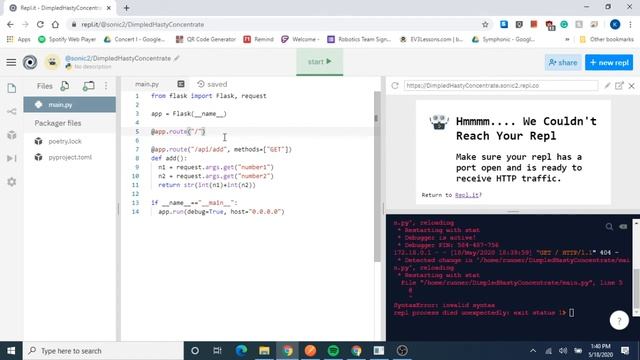The width and height of the screenshot is (640, 360).
Task: Follow the Repl.it return link
Action: [467, 195]
